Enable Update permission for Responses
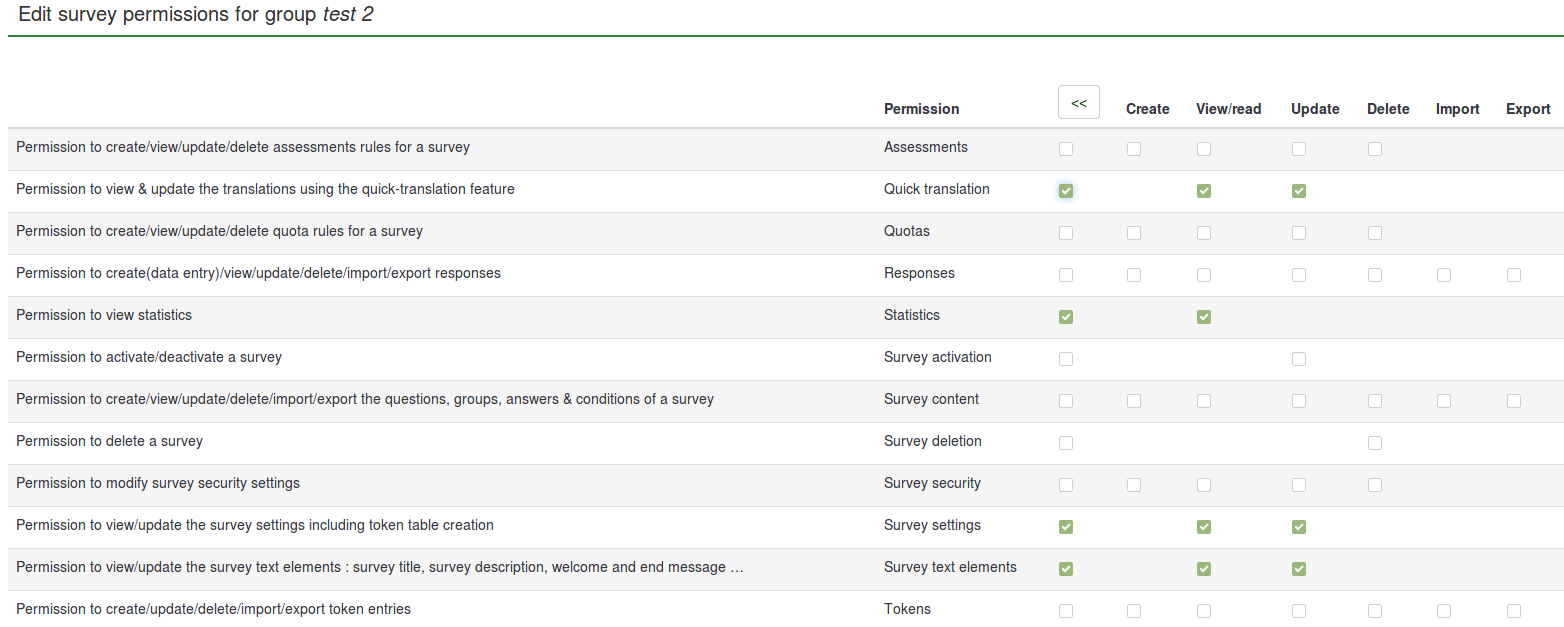Screen dimensions: 1564x627 [1298, 275]
